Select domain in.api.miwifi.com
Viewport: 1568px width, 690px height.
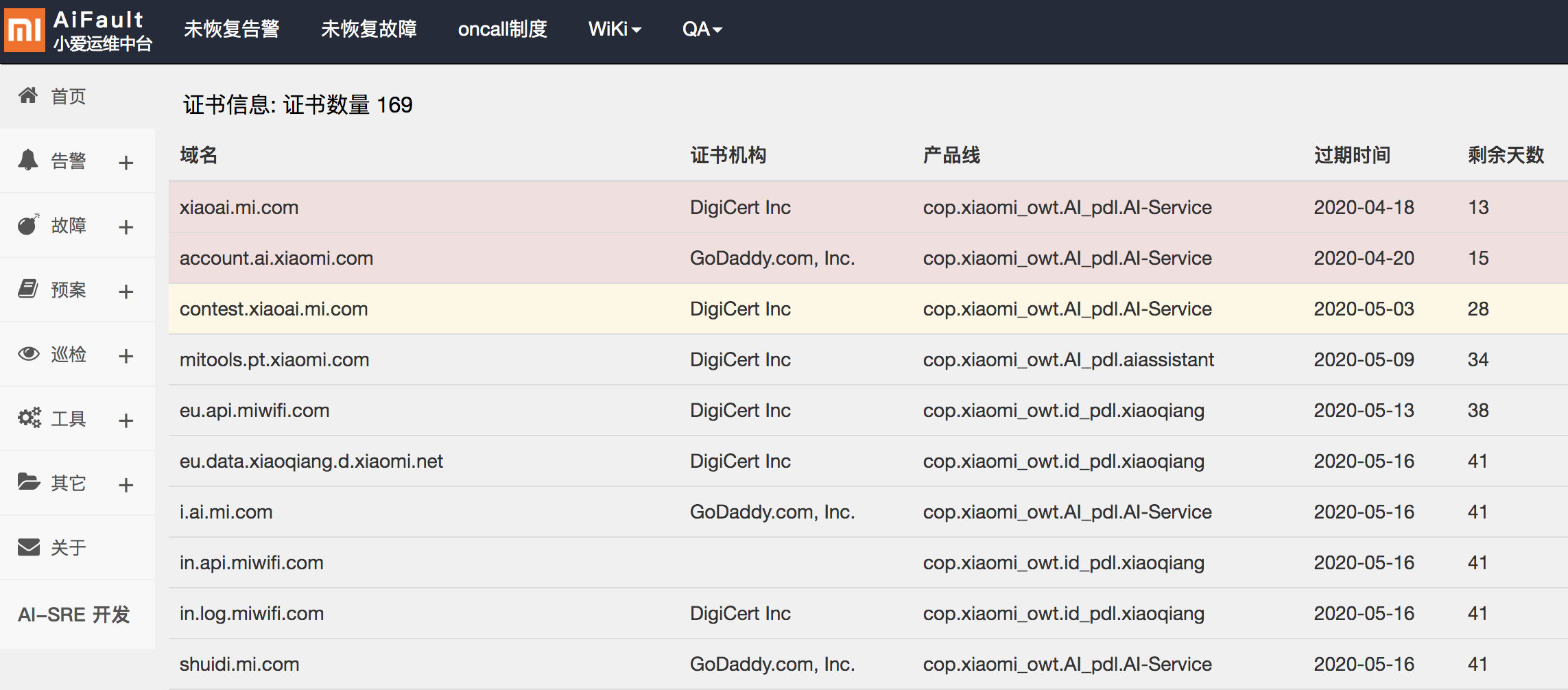click(252, 562)
